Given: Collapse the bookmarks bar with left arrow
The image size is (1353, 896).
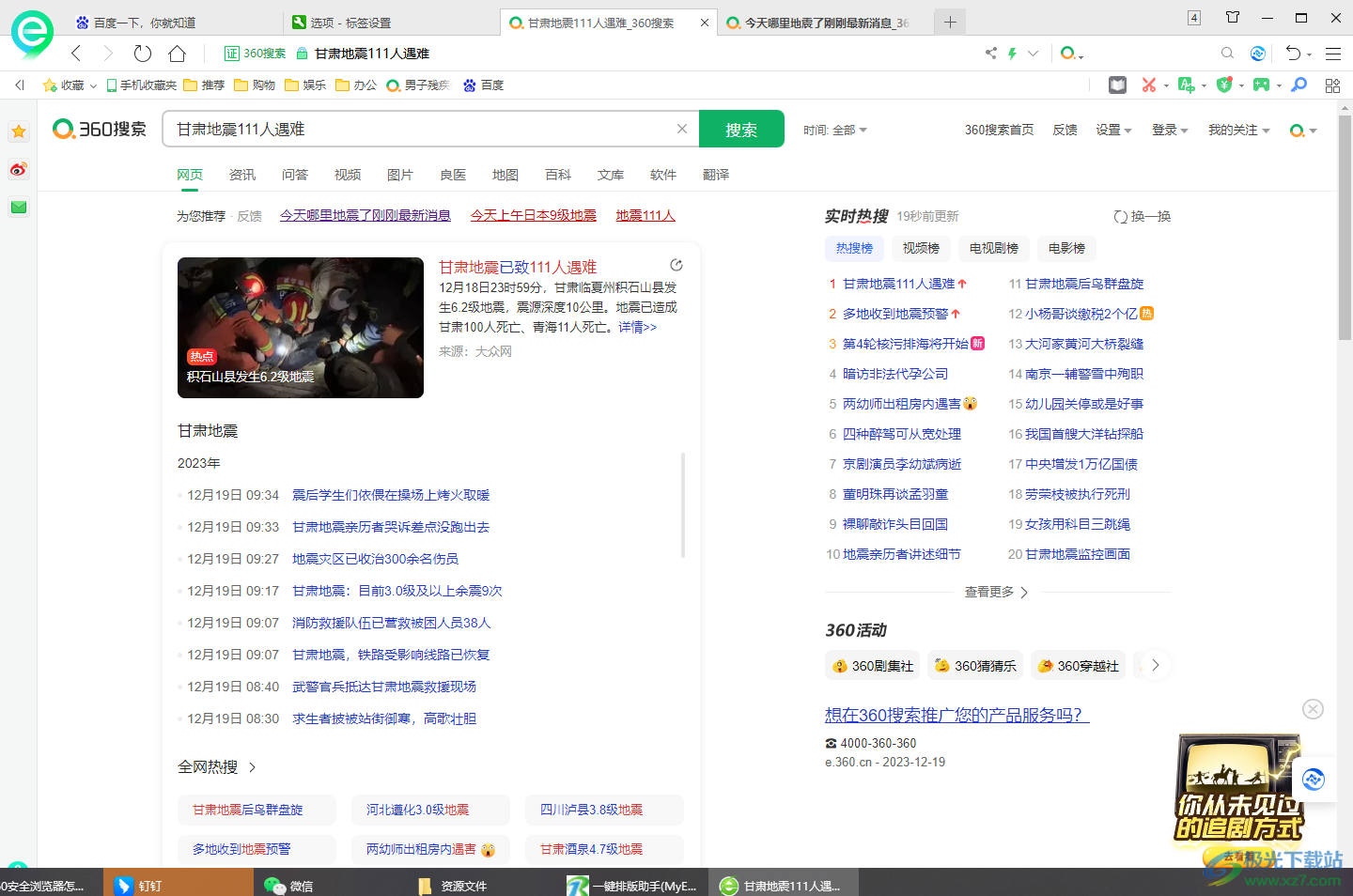Looking at the screenshot, I should pos(20,85).
